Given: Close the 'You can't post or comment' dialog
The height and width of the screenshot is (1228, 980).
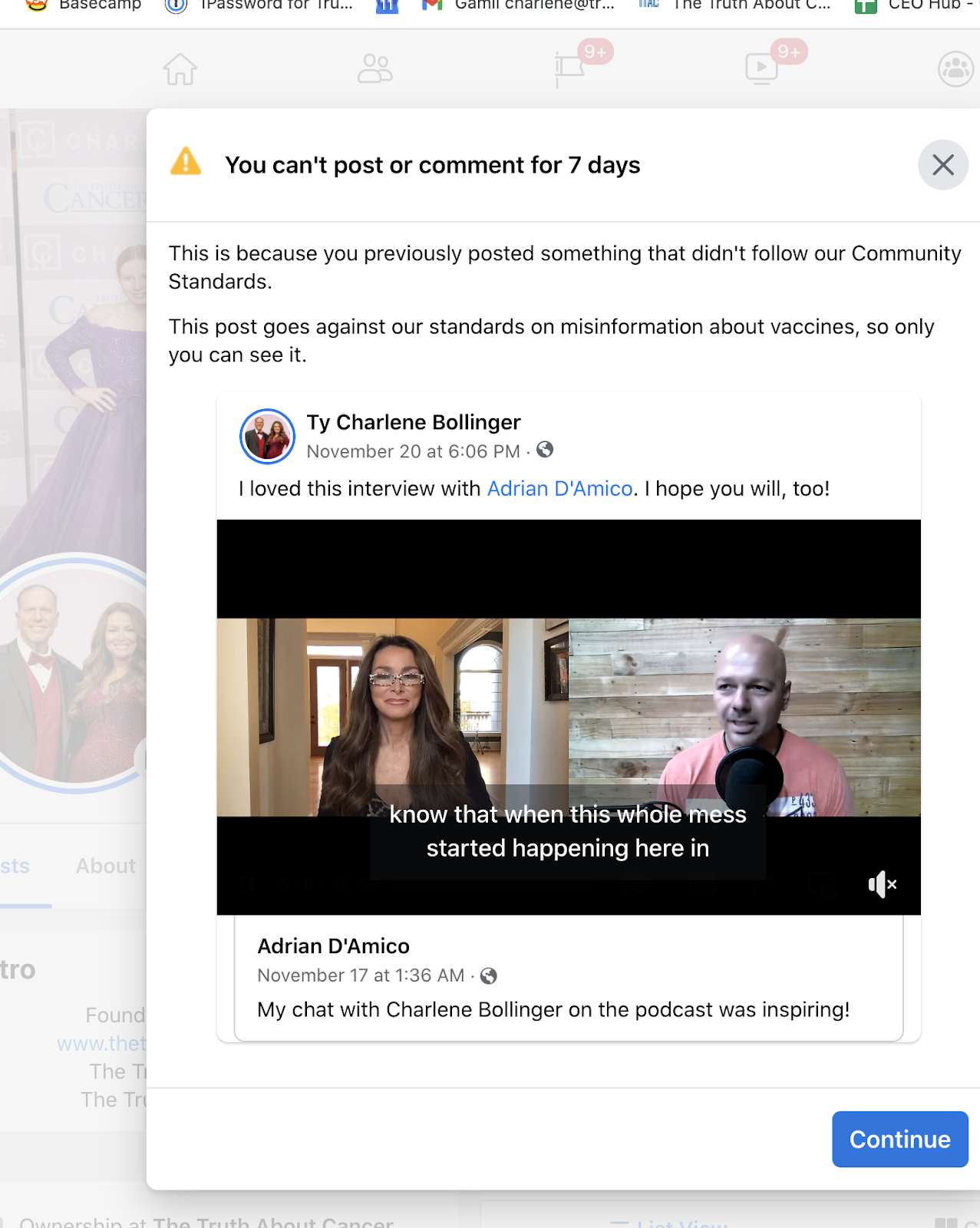Looking at the screenshot, I should coord(943,165).
